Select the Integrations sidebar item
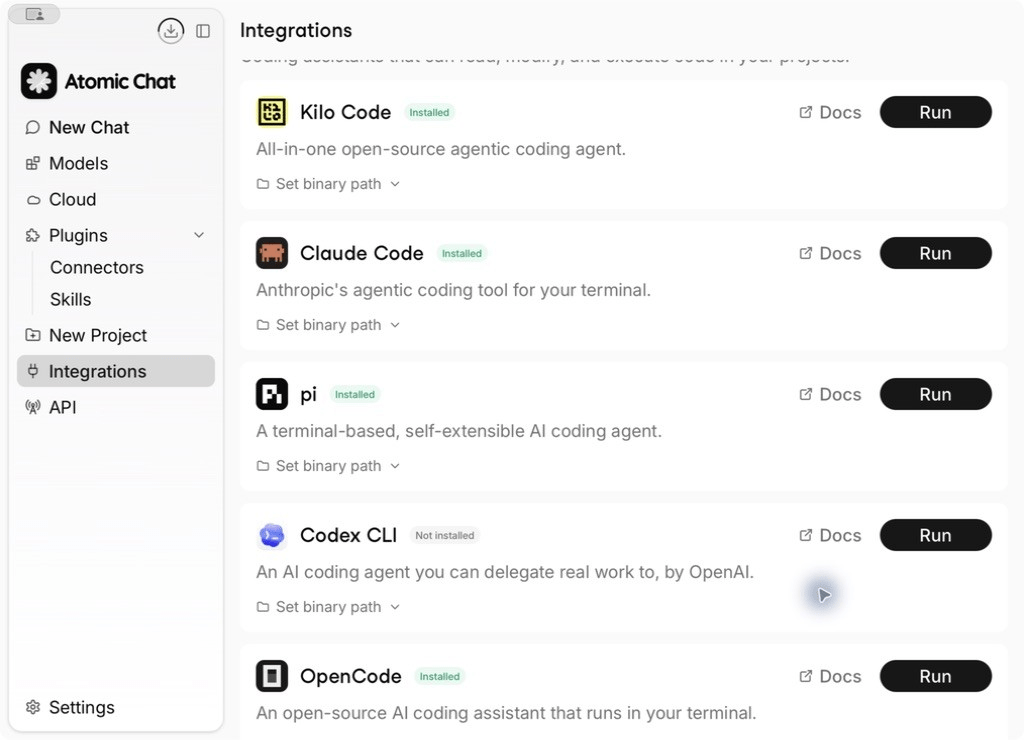Image resolution: width=1024 pixels, height=740 pixels. [116, 371]
